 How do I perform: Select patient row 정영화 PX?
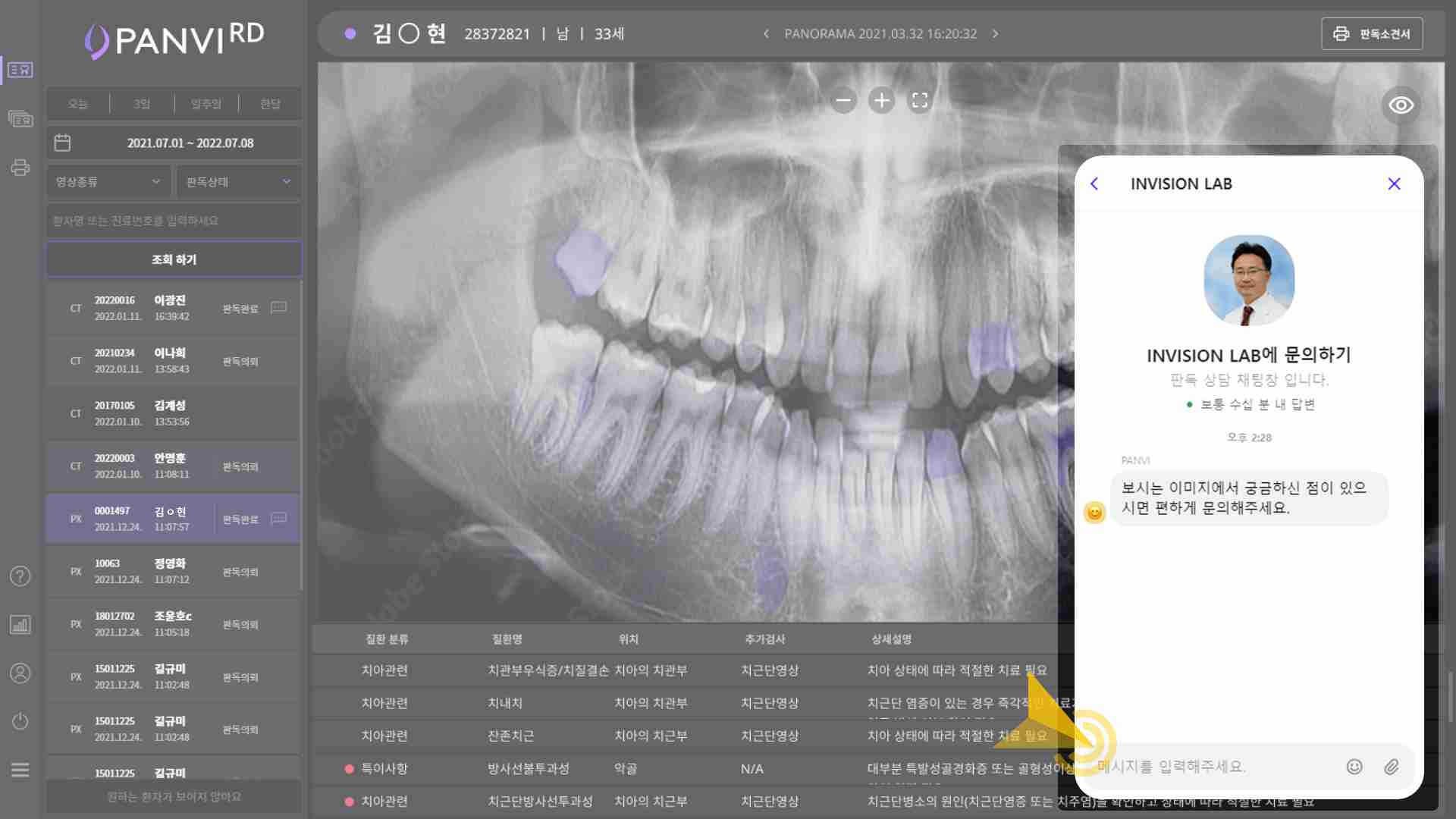point(174,571)
